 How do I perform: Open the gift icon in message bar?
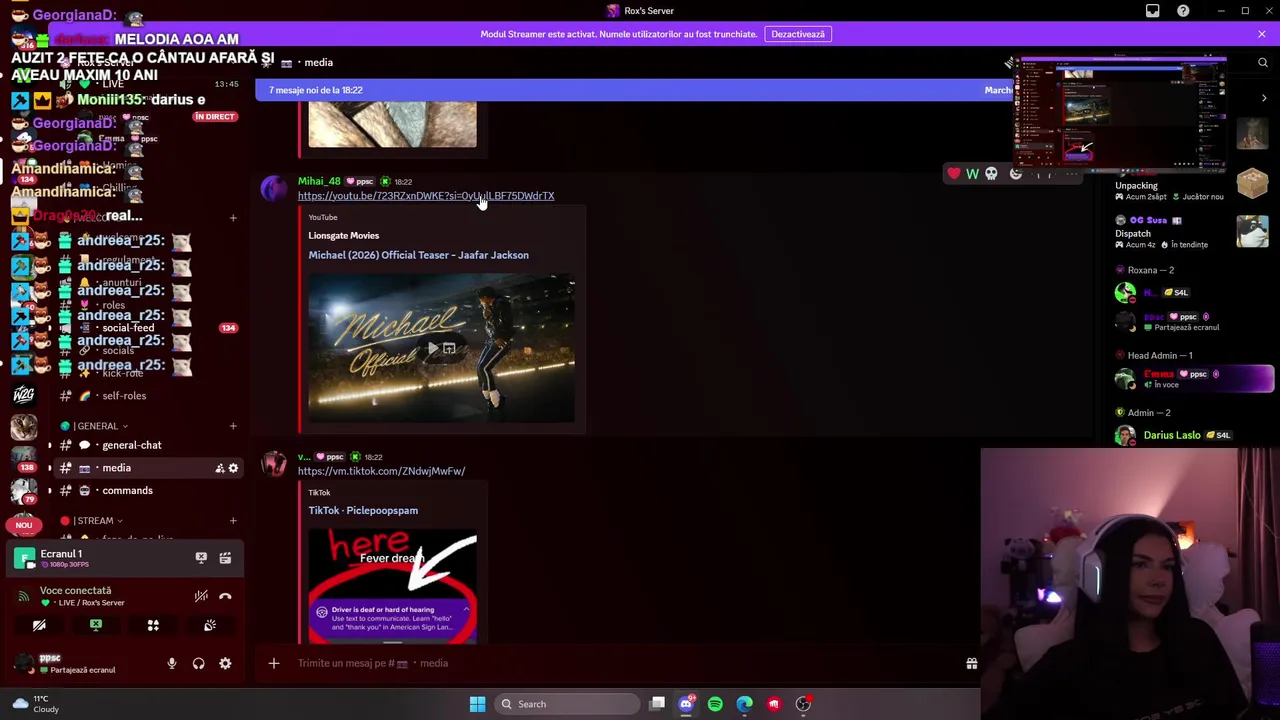click(x=971, y=663)
